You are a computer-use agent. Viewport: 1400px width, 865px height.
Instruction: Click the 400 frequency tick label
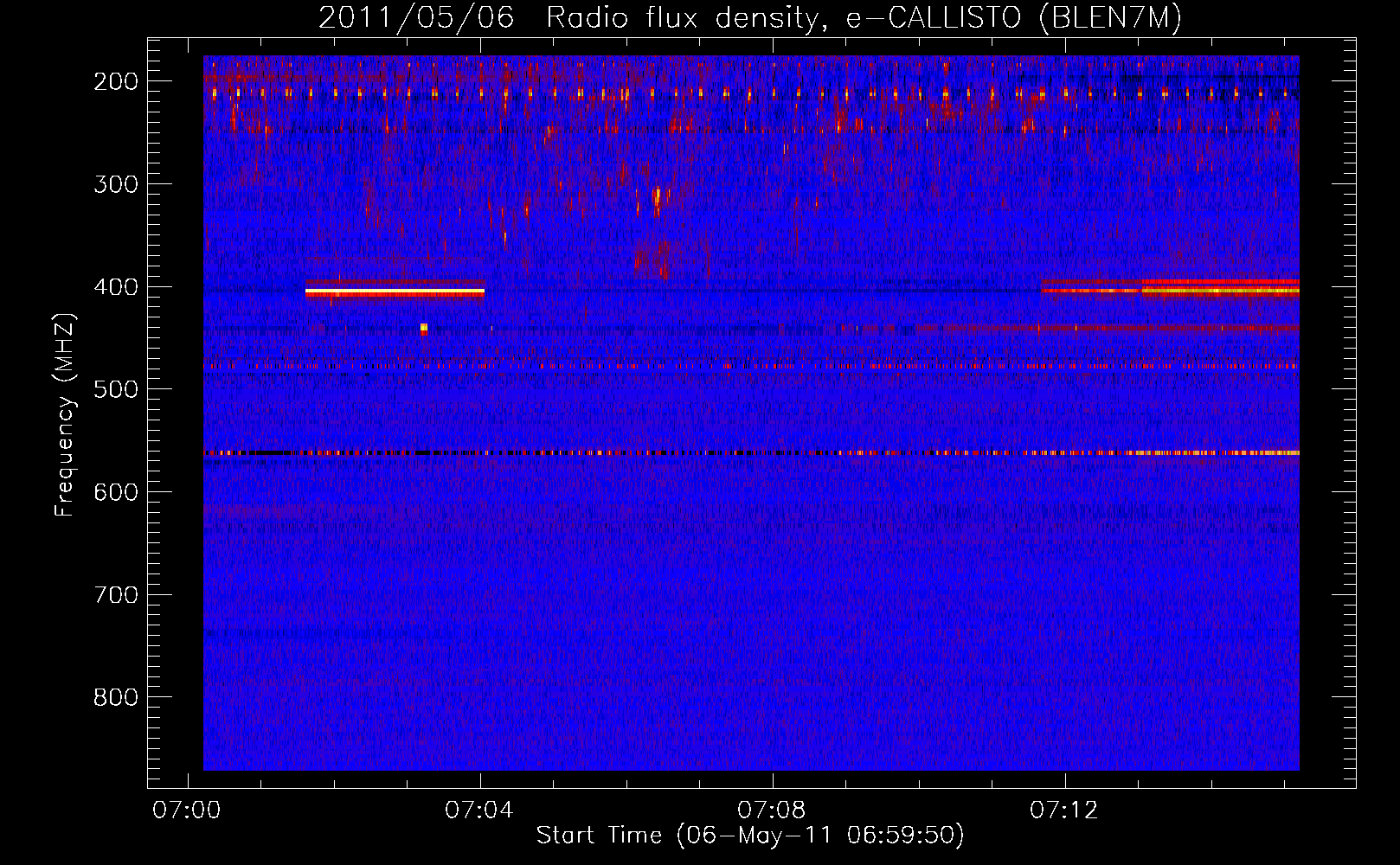tap(115, 287)
